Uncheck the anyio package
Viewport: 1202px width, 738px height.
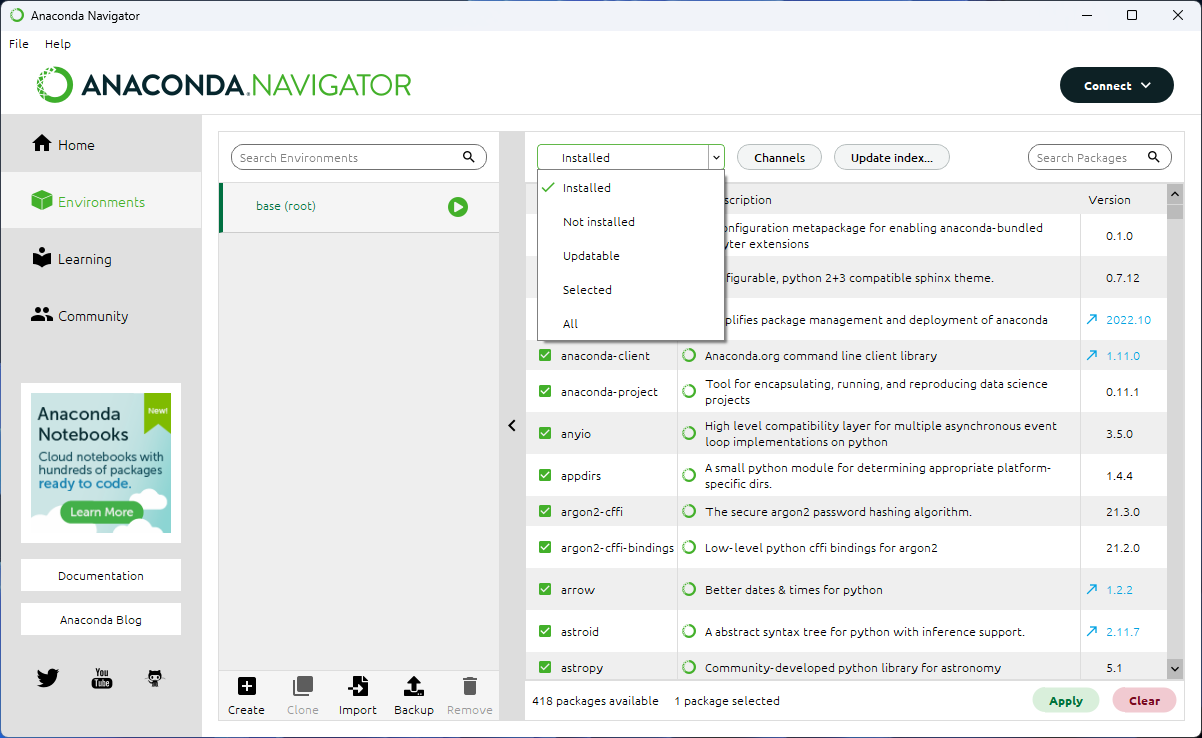coord(545,432)
